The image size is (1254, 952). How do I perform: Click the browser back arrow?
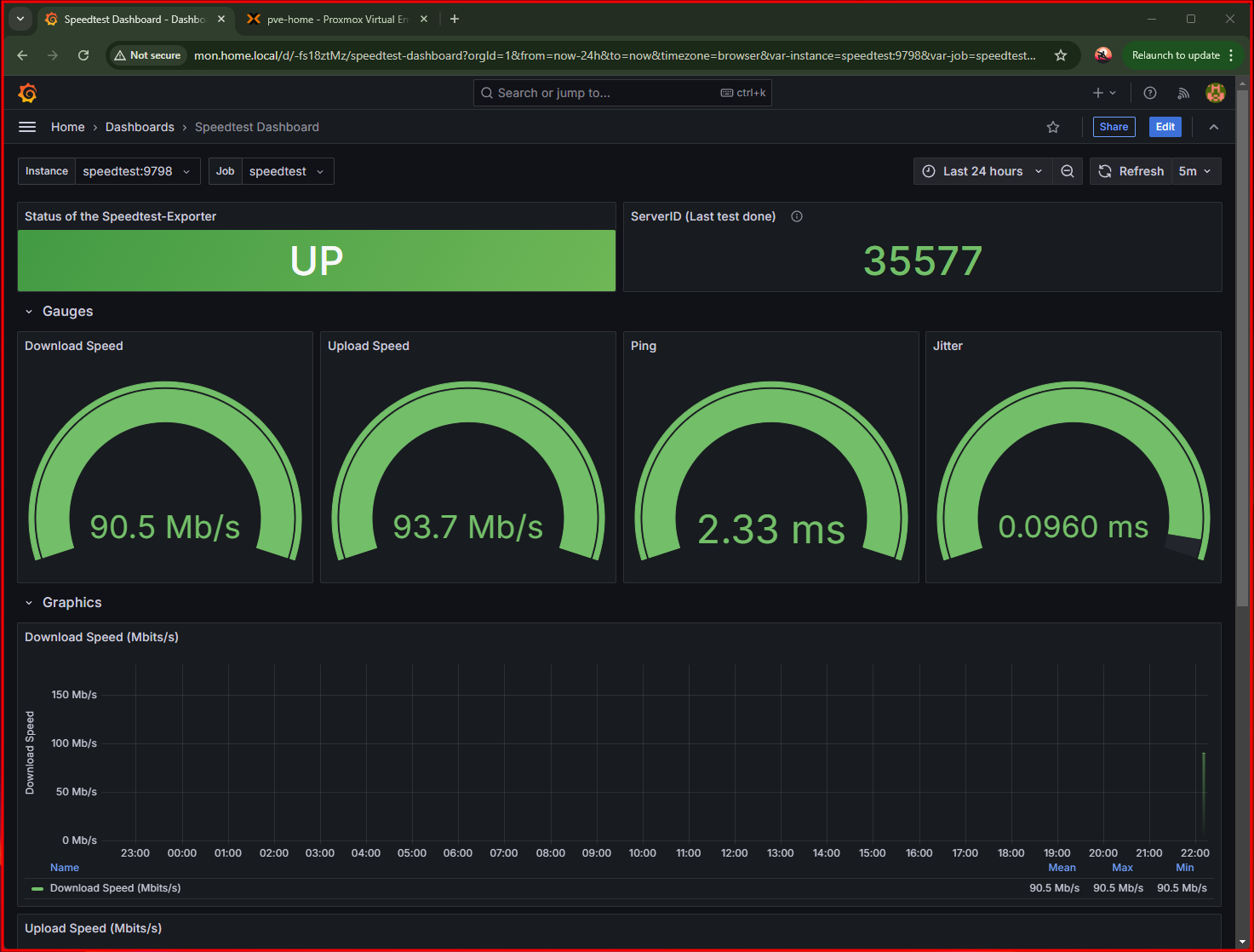[23, 55]
